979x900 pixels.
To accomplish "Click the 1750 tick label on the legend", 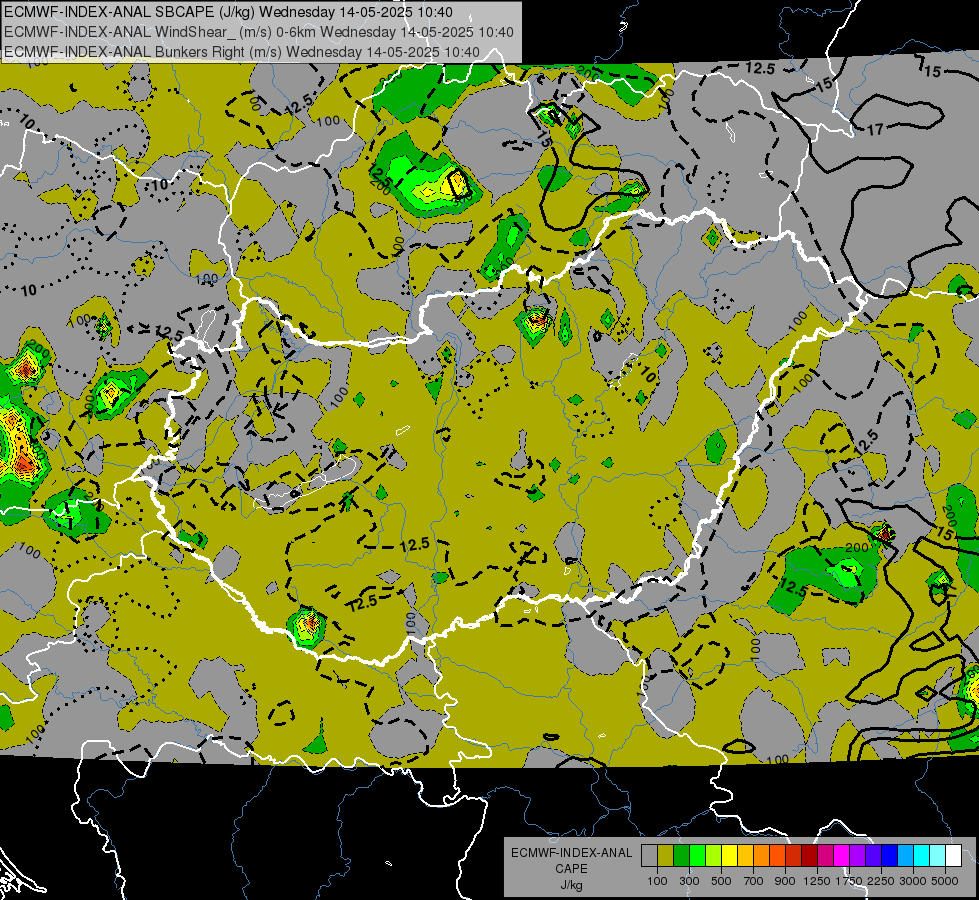I will click(849, 881).
